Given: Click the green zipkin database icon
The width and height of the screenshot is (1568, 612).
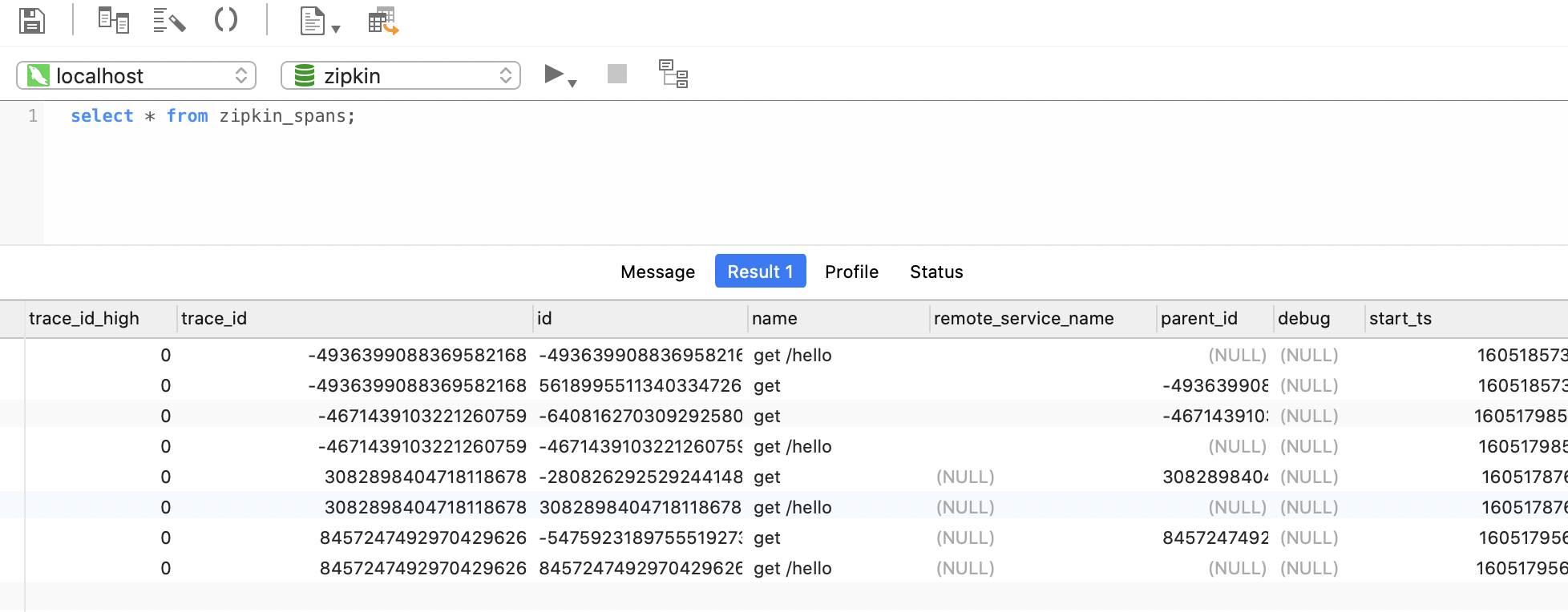Looking at the screenshot, I should click(305, 75).
